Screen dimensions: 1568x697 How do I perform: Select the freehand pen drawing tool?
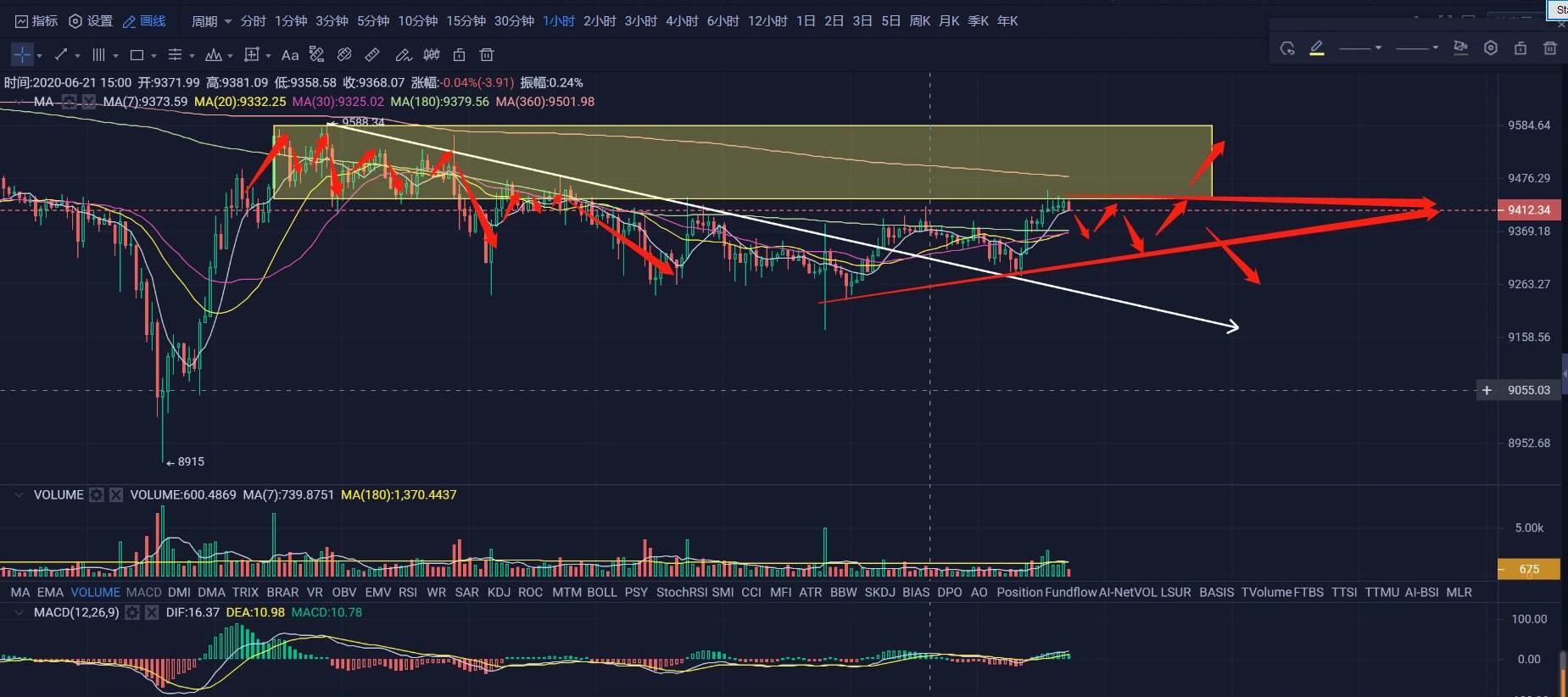click(x=404, y=55)
